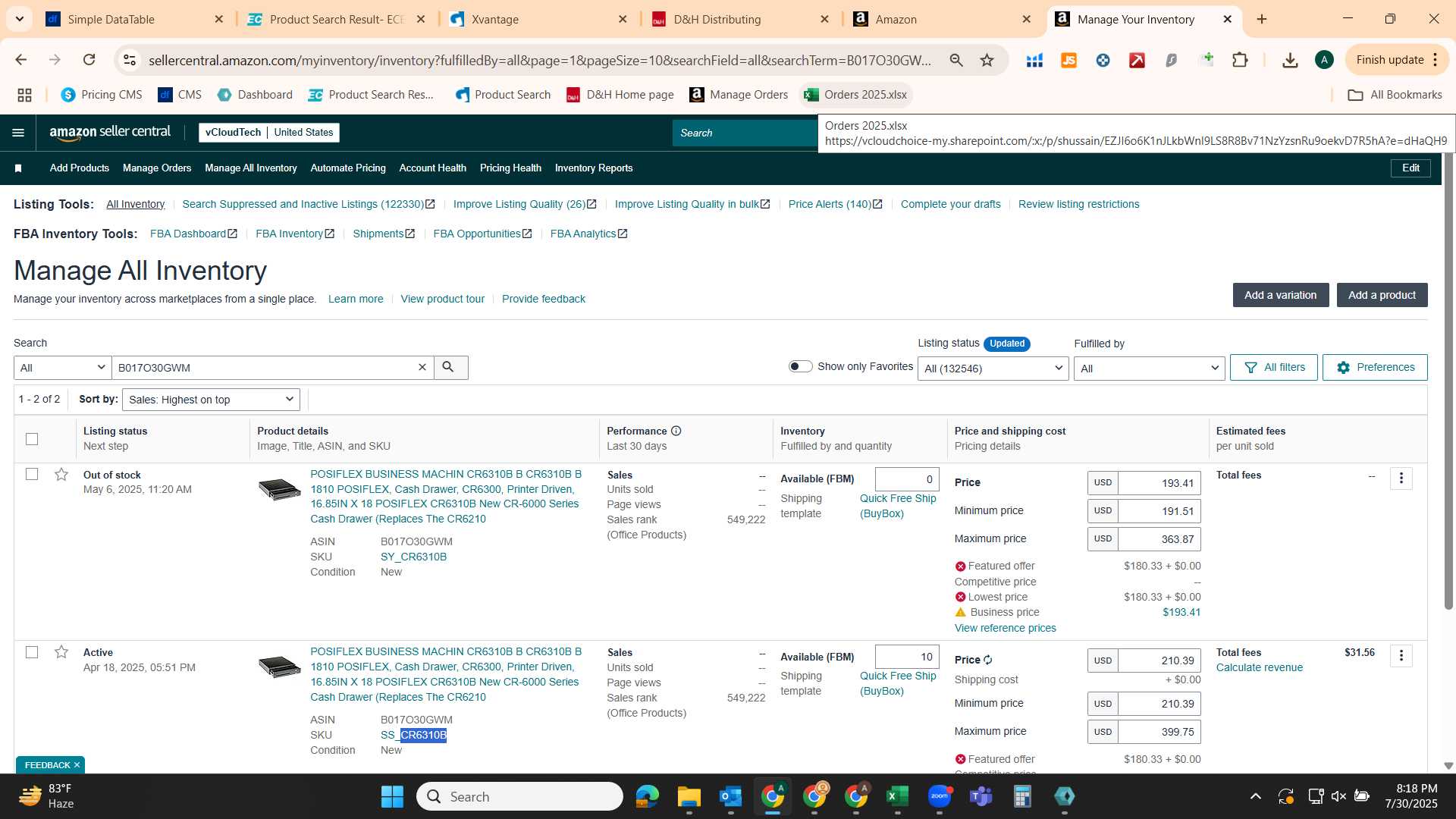
Task: Click View reference prices link
Action: pyautogui.click(x=1006, y=628)
